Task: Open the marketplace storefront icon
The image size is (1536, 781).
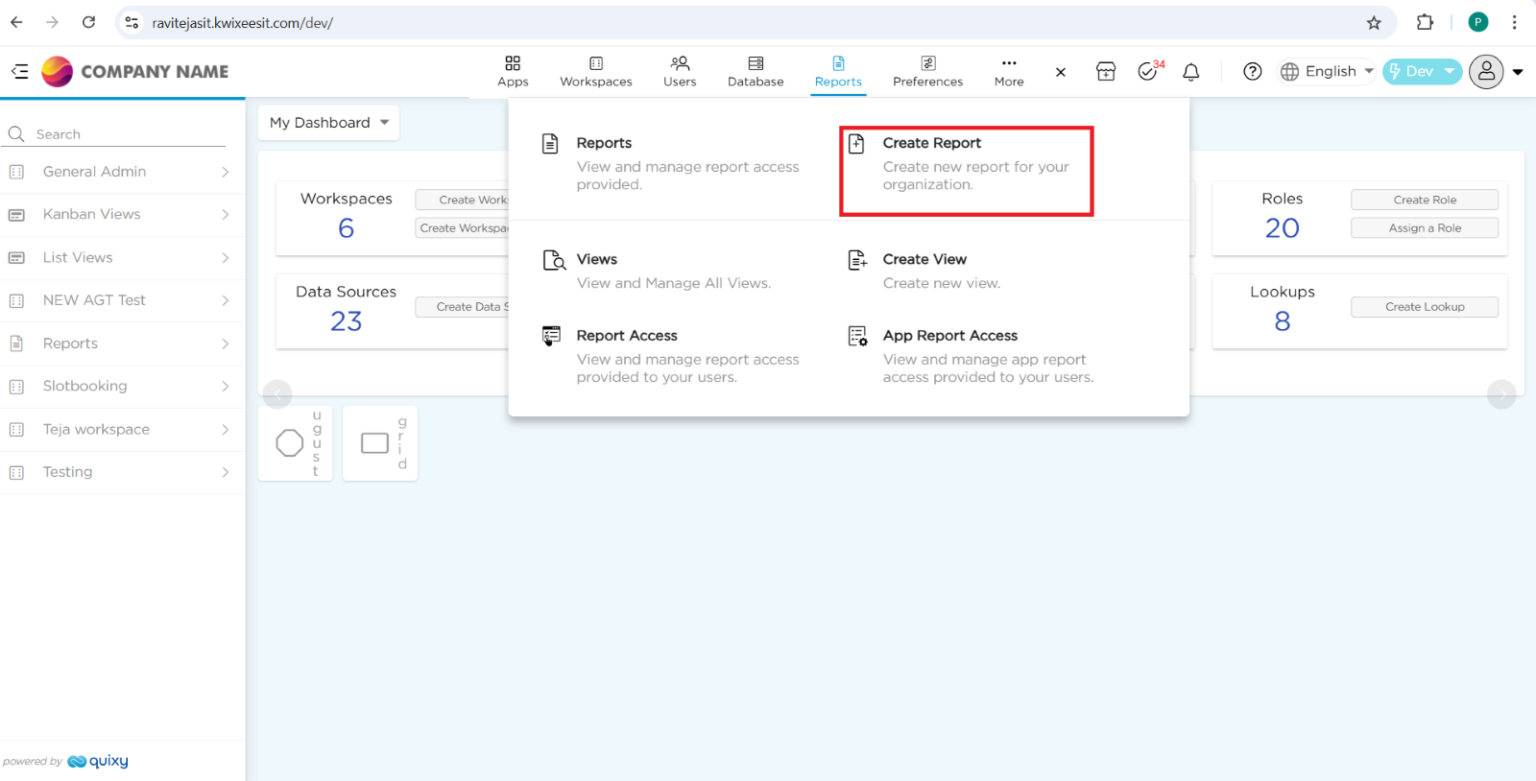Action: click(x=1105, y=71)
